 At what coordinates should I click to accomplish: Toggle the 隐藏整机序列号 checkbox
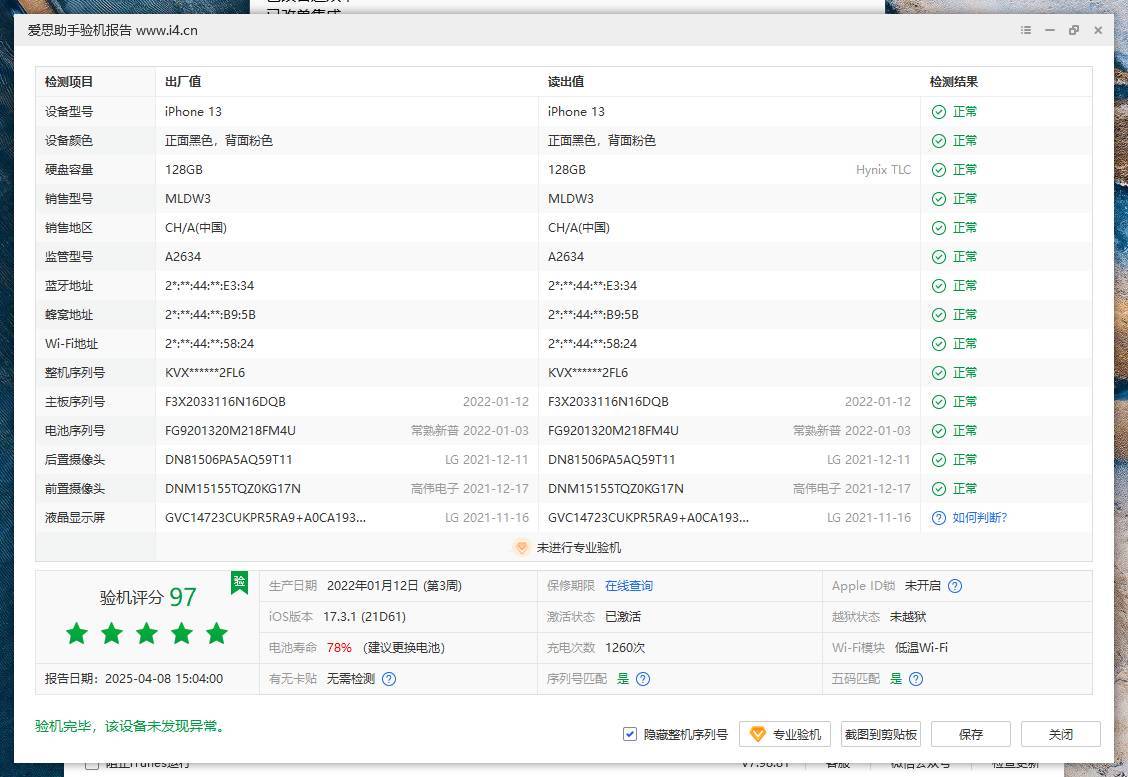pos(629,734)
